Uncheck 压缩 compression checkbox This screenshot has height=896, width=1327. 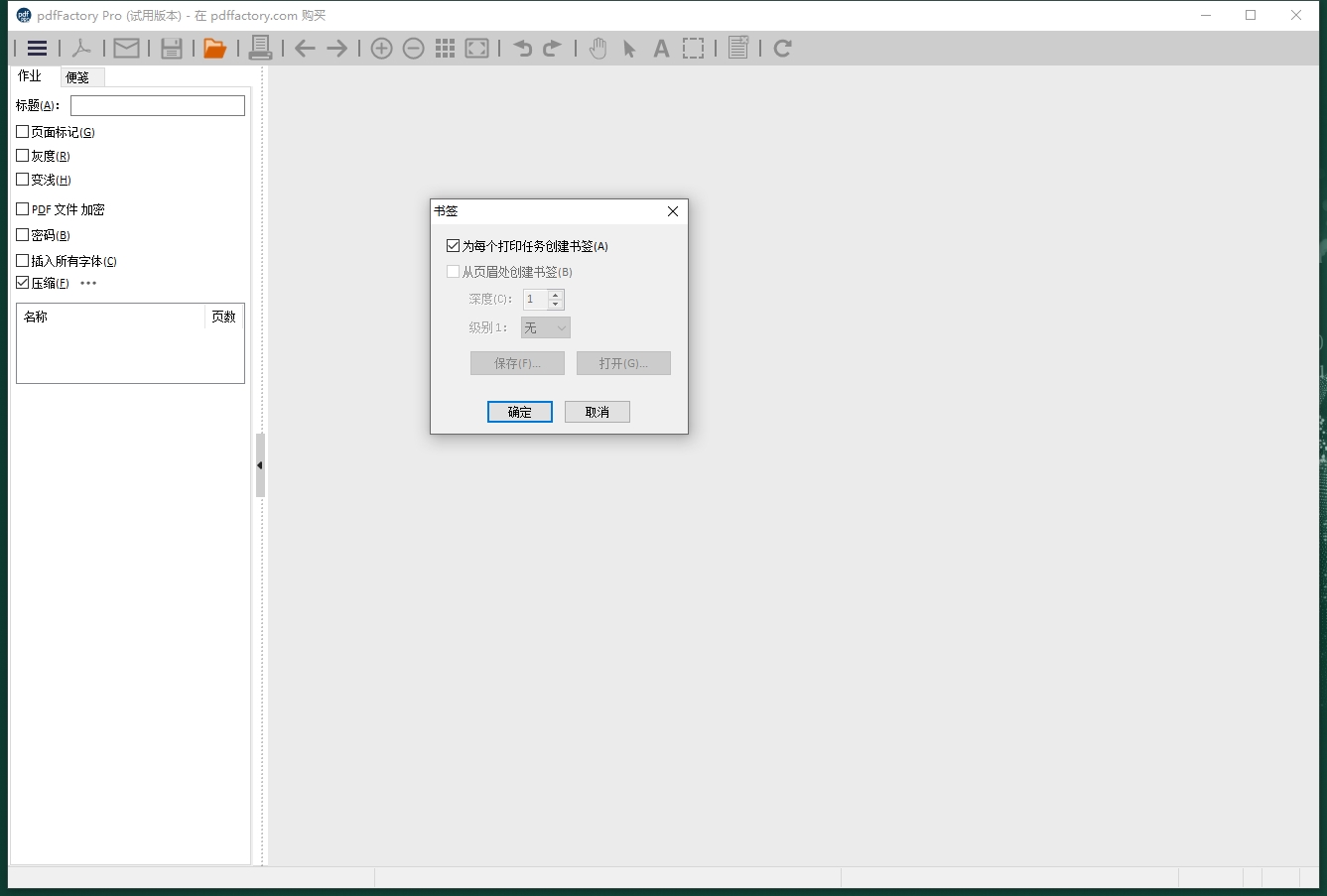(x=23, y=282)
